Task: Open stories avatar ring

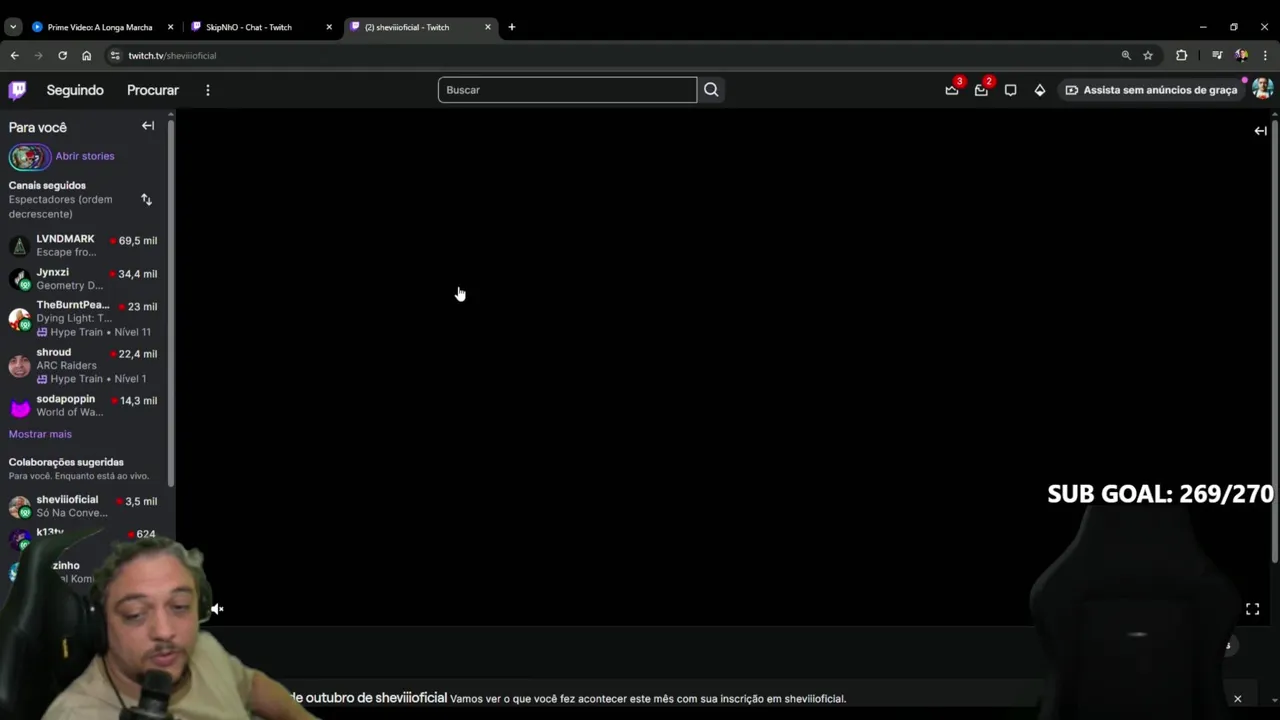Action: pyautogui.click(x=29, y=157)
